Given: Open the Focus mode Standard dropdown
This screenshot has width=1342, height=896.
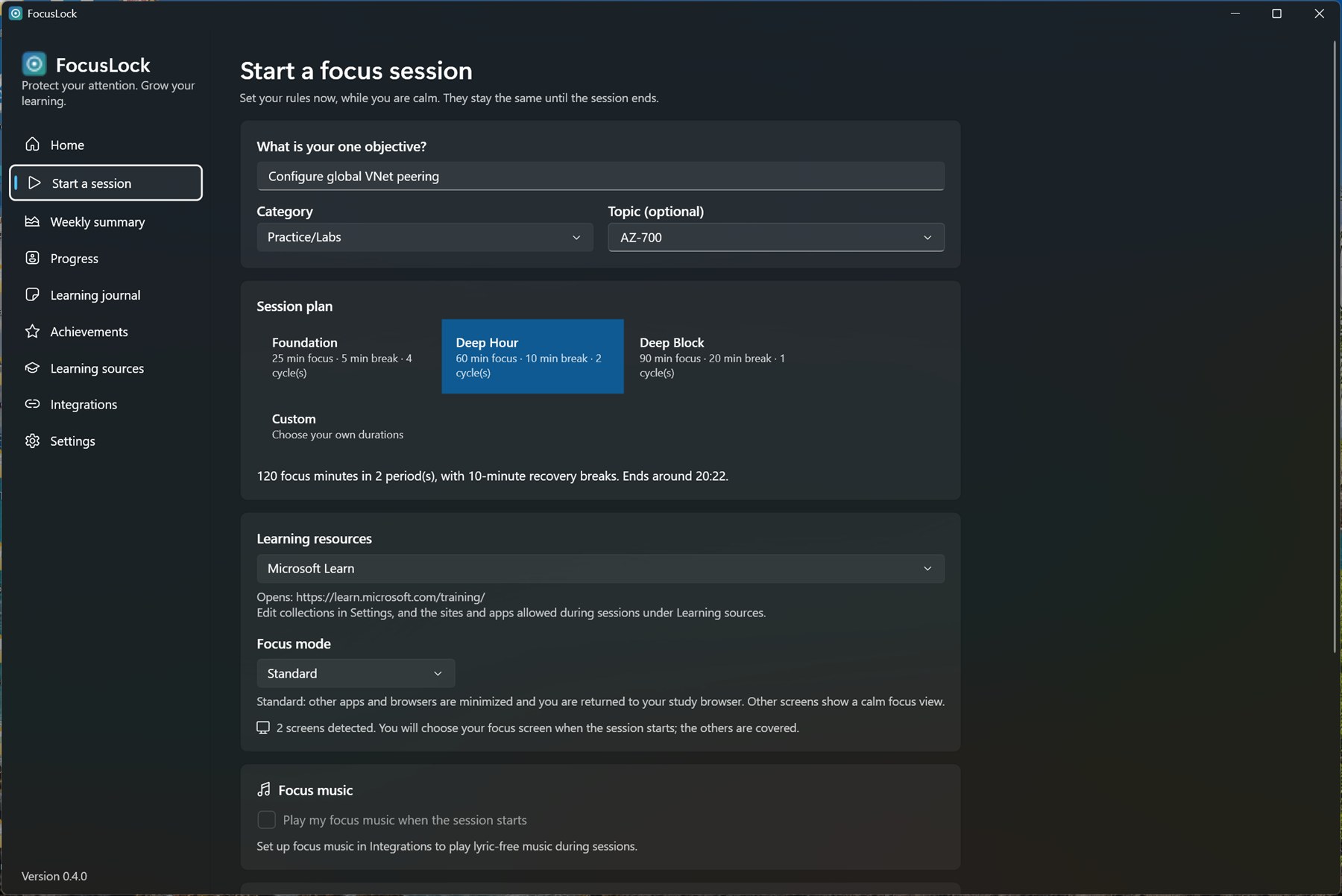Looking at the screenshot, I should (356, 673).
